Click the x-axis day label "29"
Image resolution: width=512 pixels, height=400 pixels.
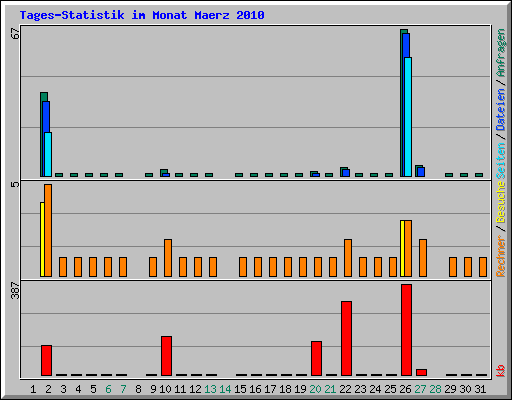coord(450,389)
